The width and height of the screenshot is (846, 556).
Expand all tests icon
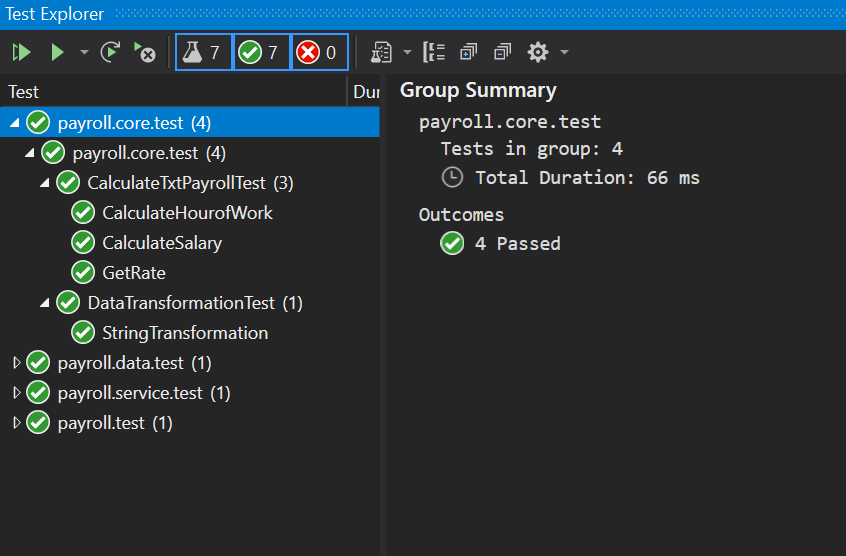pos(468,52)
